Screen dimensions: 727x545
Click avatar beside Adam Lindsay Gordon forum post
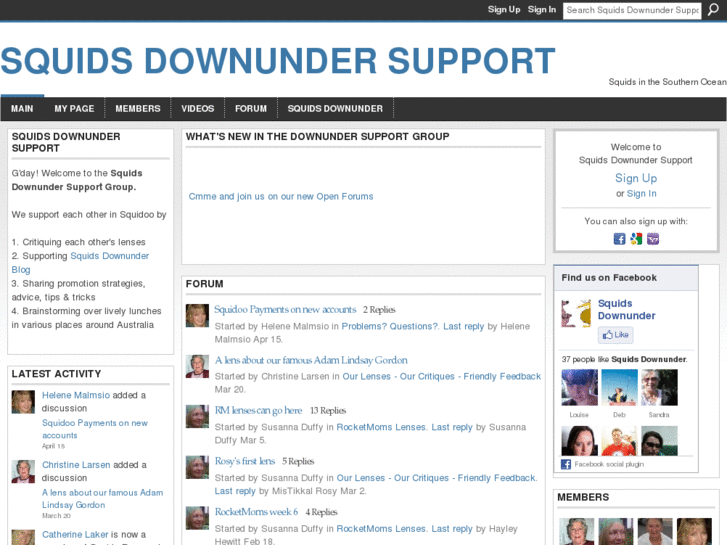click(197, 366)
